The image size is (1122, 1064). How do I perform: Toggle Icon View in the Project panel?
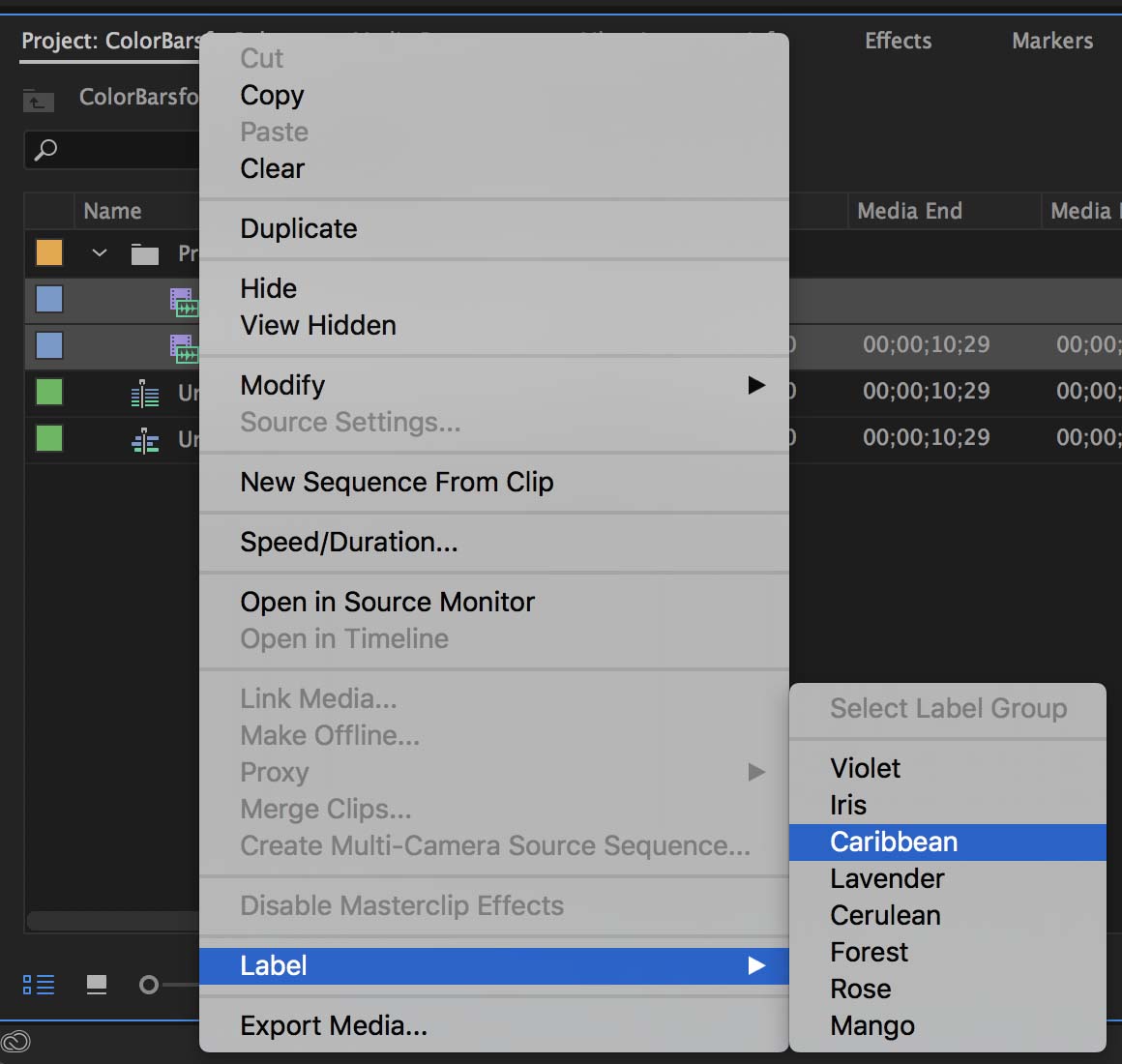pyautogui.click(x=96, y=984)
